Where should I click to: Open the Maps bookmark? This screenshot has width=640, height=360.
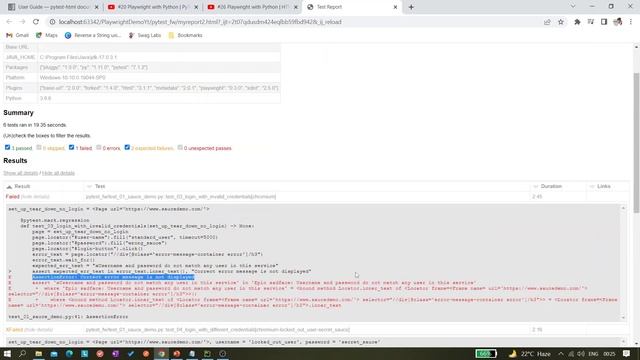47,36
